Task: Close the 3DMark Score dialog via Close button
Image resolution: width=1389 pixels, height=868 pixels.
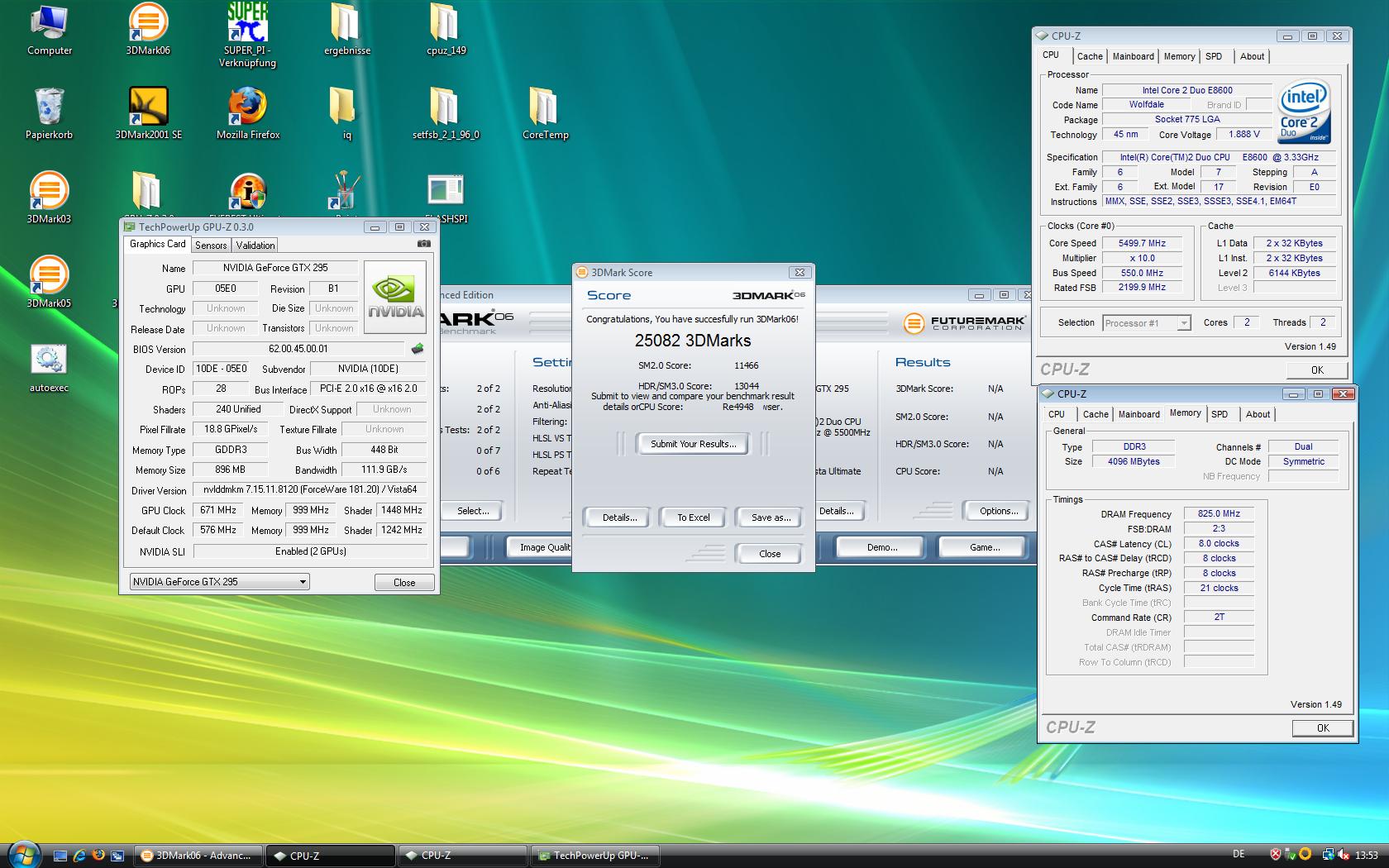Action: coord(770,554)
